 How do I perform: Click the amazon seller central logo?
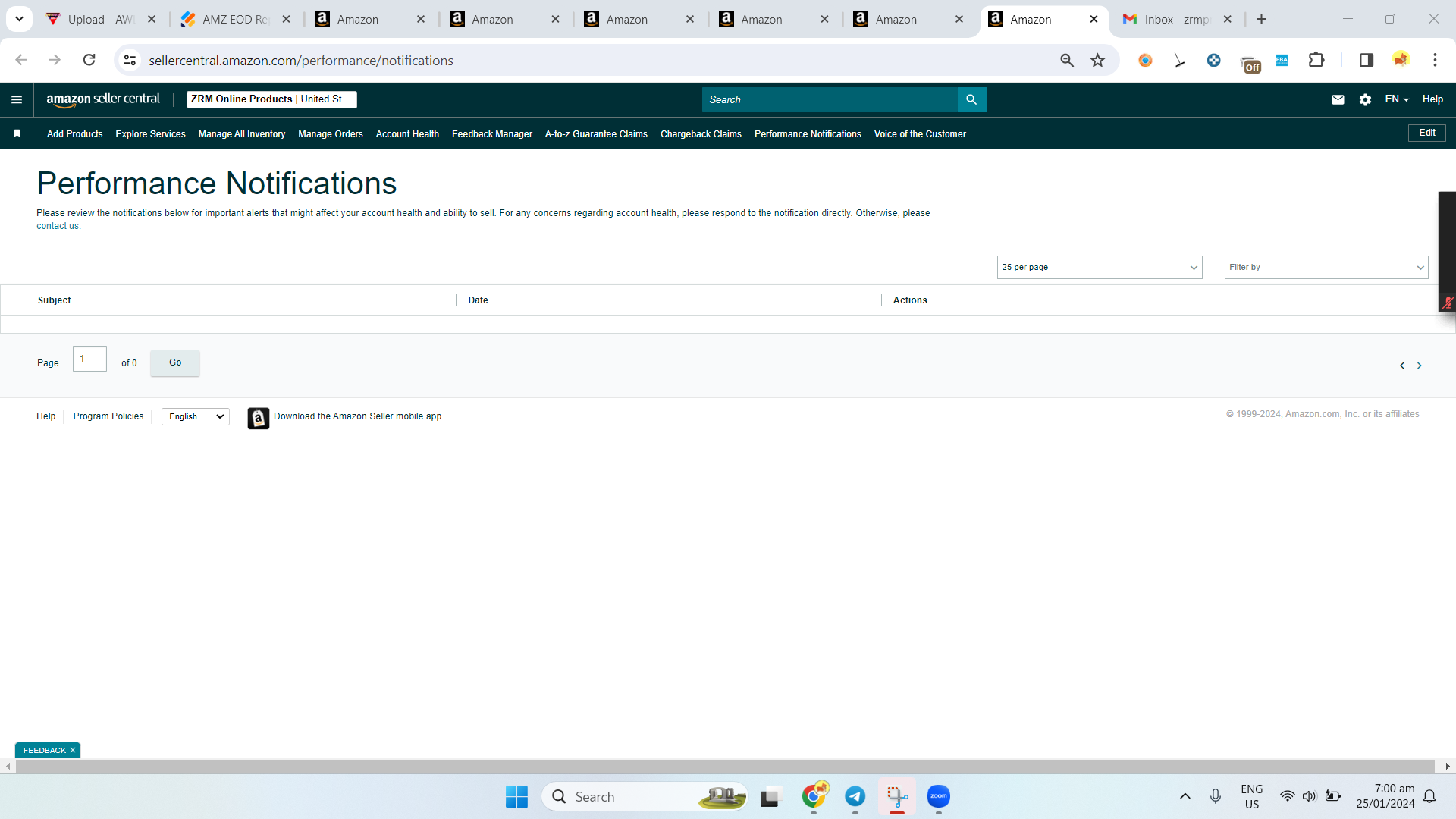coord(103,99)
